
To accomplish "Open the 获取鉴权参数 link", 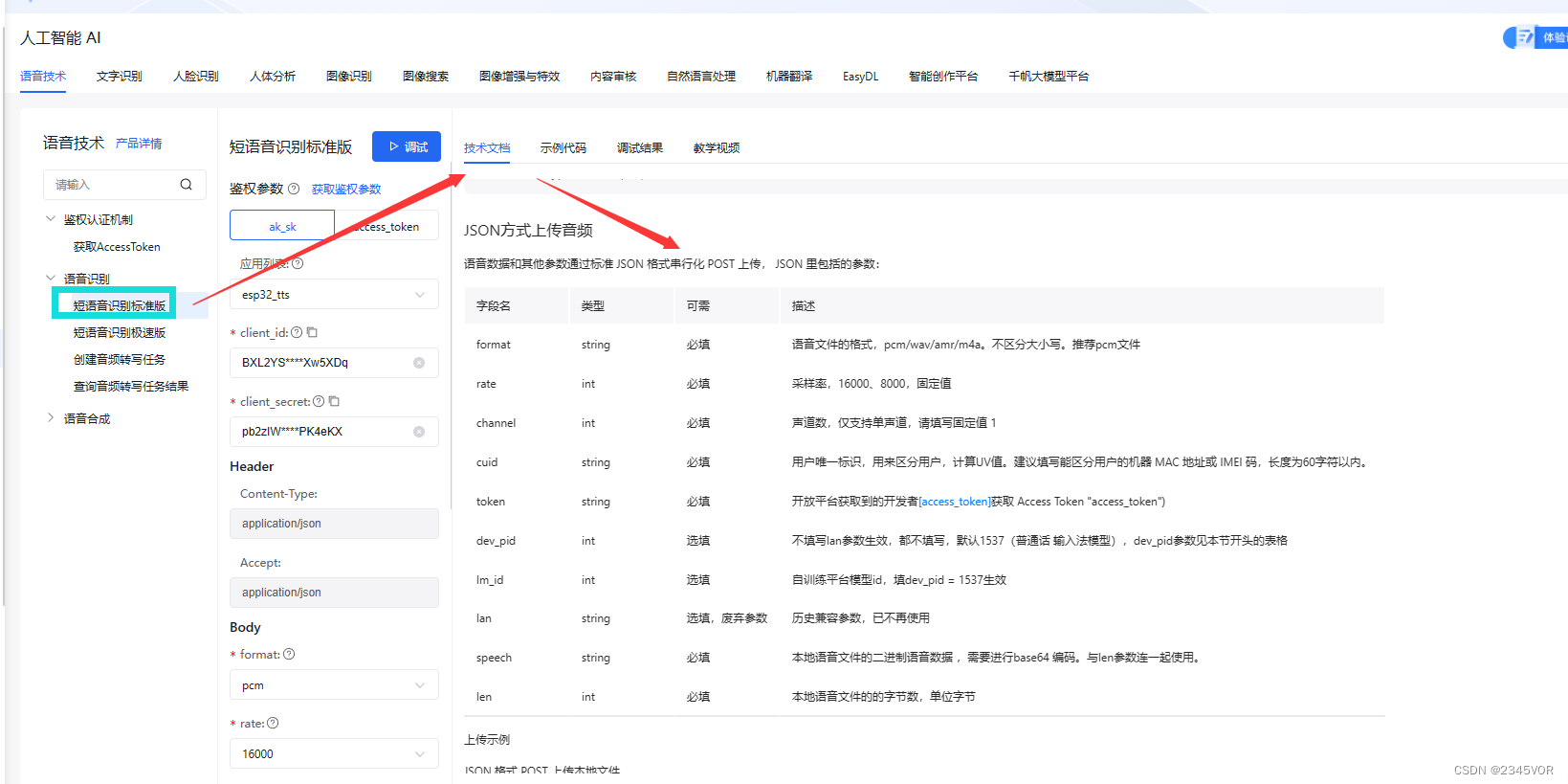I will pyautogui.click(x=346, y=189).
